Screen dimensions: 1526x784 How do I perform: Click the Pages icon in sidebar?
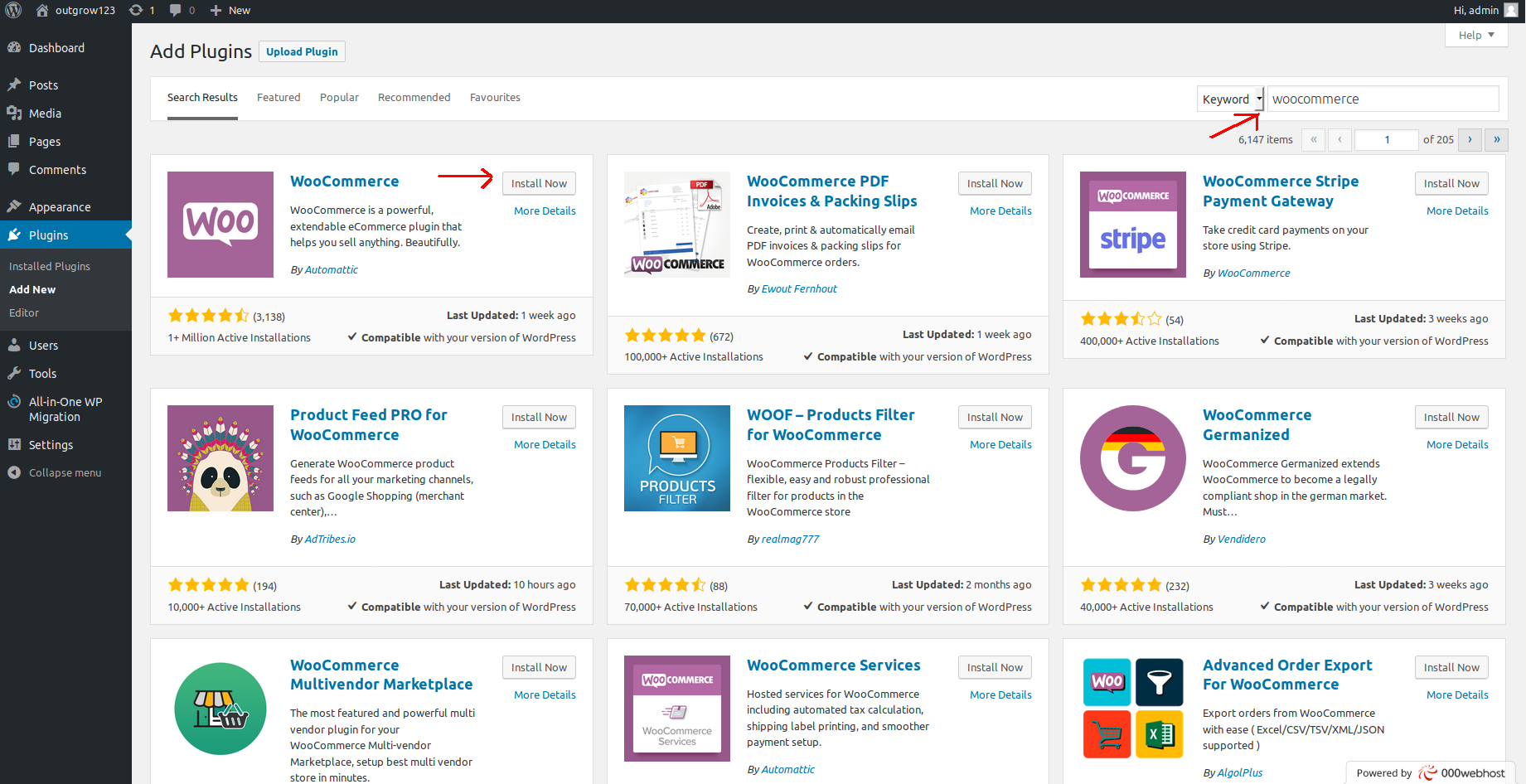[x=14, y=141]
